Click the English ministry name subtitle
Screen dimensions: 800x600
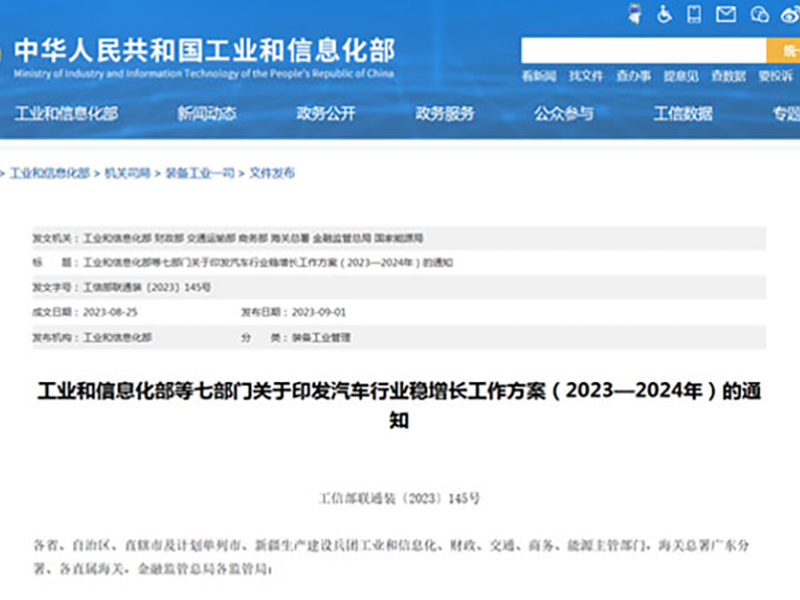[204, 73]
